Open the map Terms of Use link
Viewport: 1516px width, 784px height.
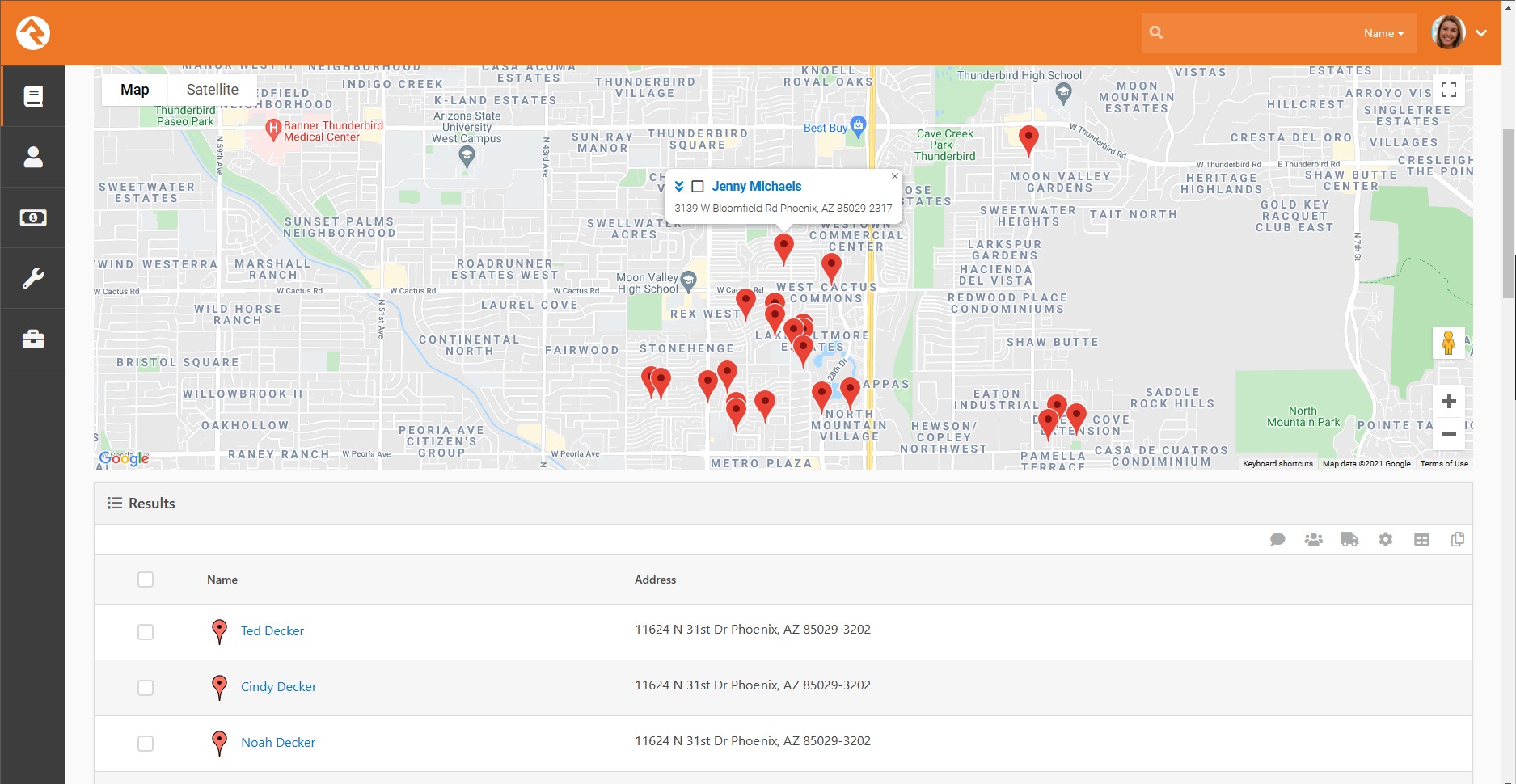[x=1444, y=464]
